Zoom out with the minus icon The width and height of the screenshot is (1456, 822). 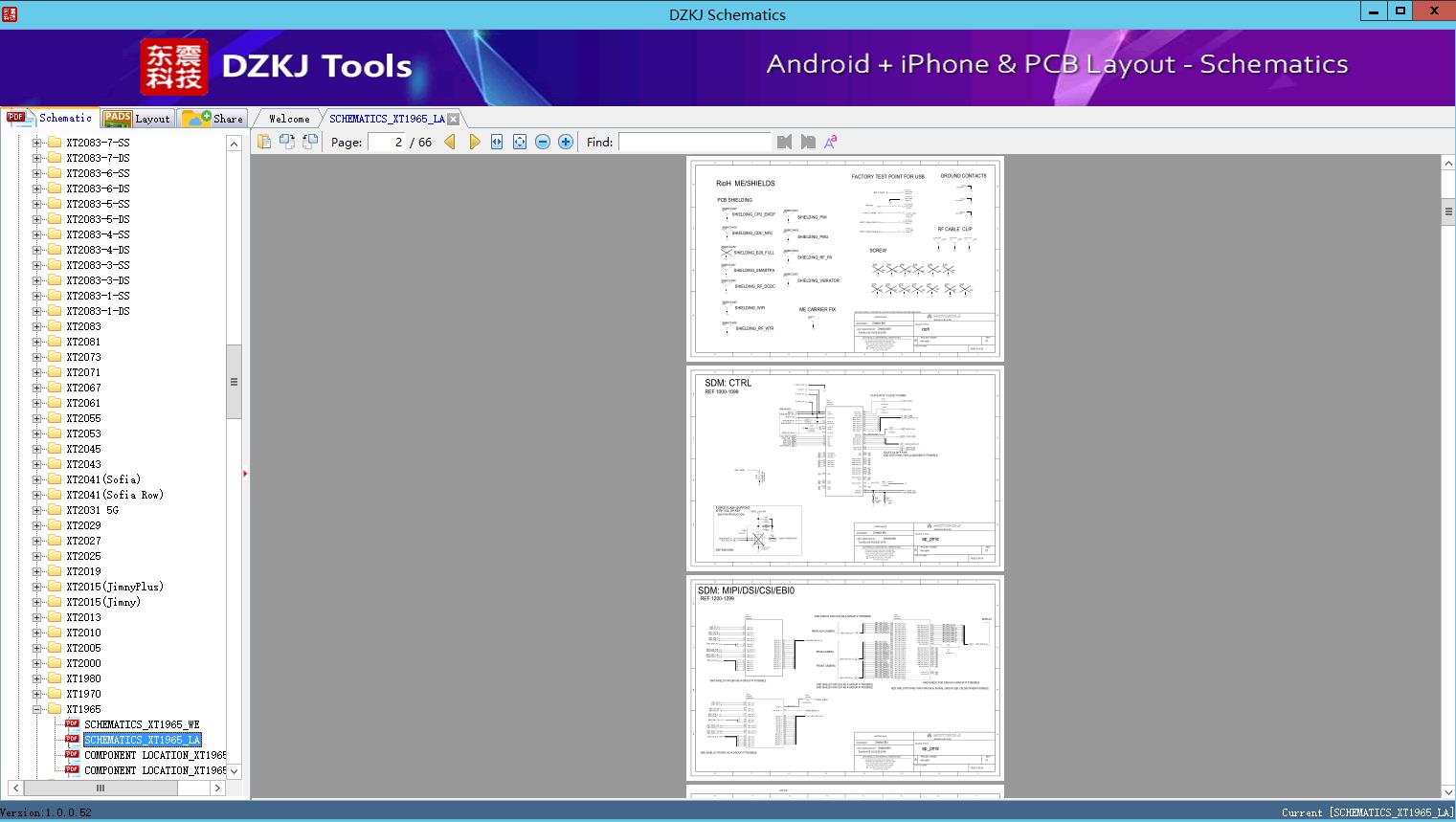[x=543, y=142]
